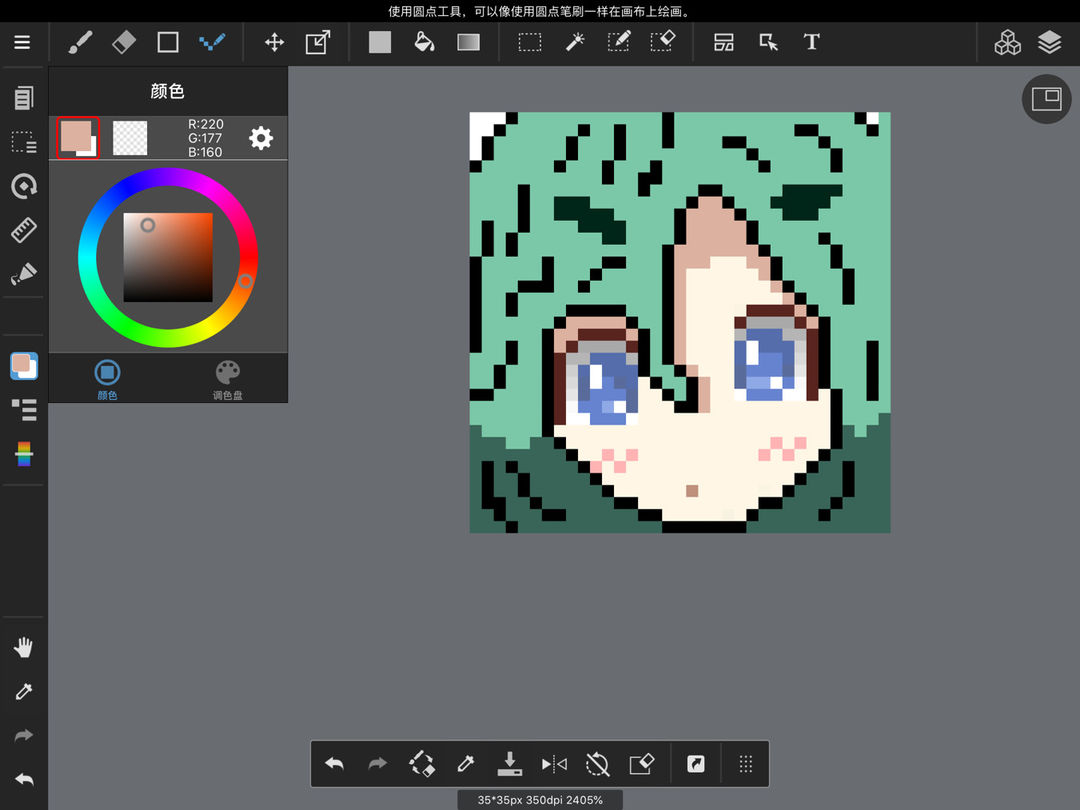Click redo in bottom toolbar

pos(377,763)
